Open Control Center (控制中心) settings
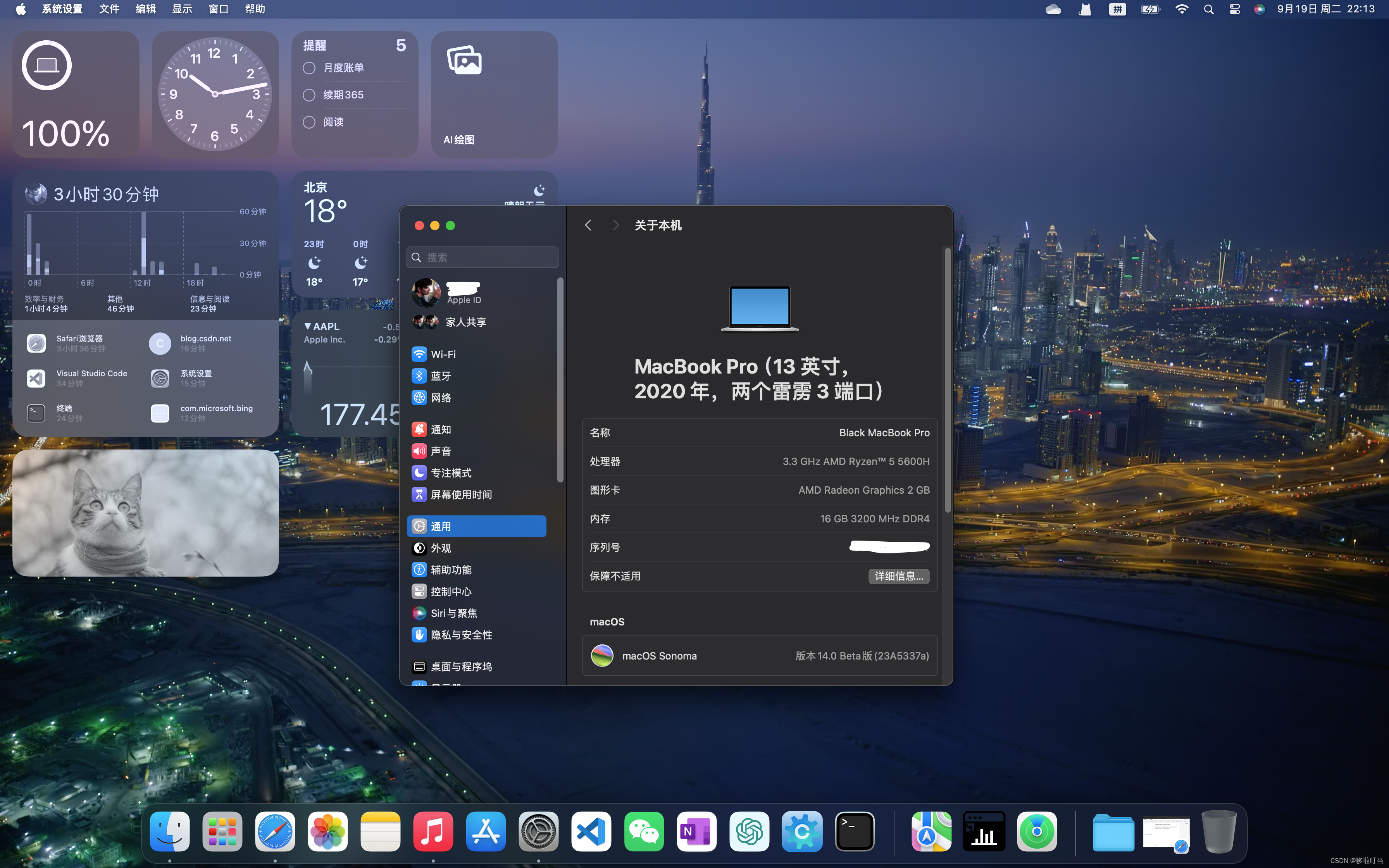Screen dimensions: 1389x868 (476, 592)
